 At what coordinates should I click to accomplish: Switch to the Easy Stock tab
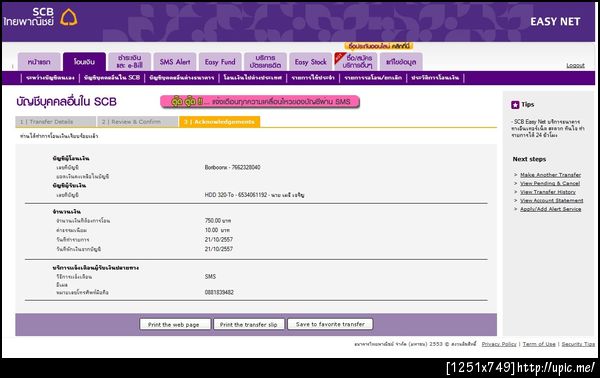point(310,62)
